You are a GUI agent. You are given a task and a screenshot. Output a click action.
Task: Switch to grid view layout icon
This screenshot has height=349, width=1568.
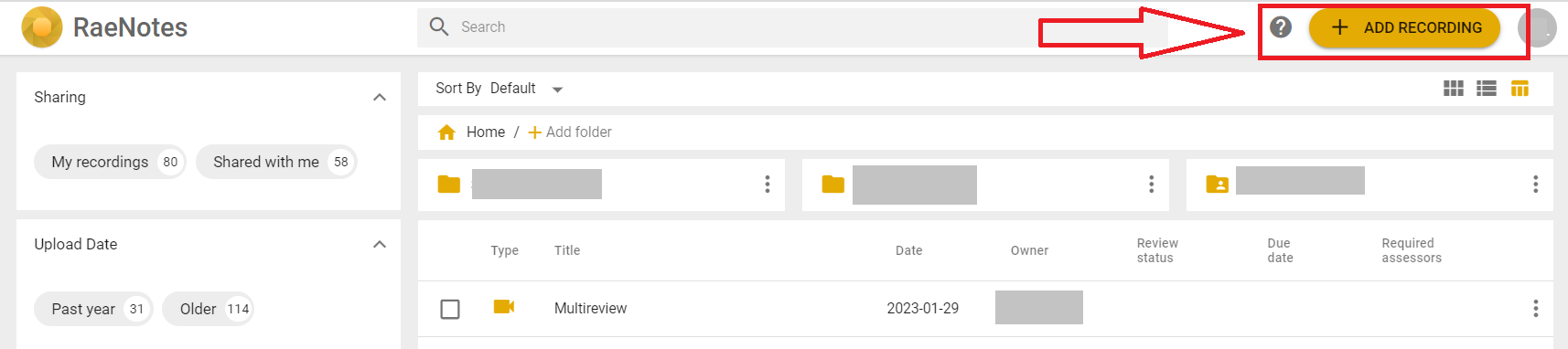(x=1453, y=89)
